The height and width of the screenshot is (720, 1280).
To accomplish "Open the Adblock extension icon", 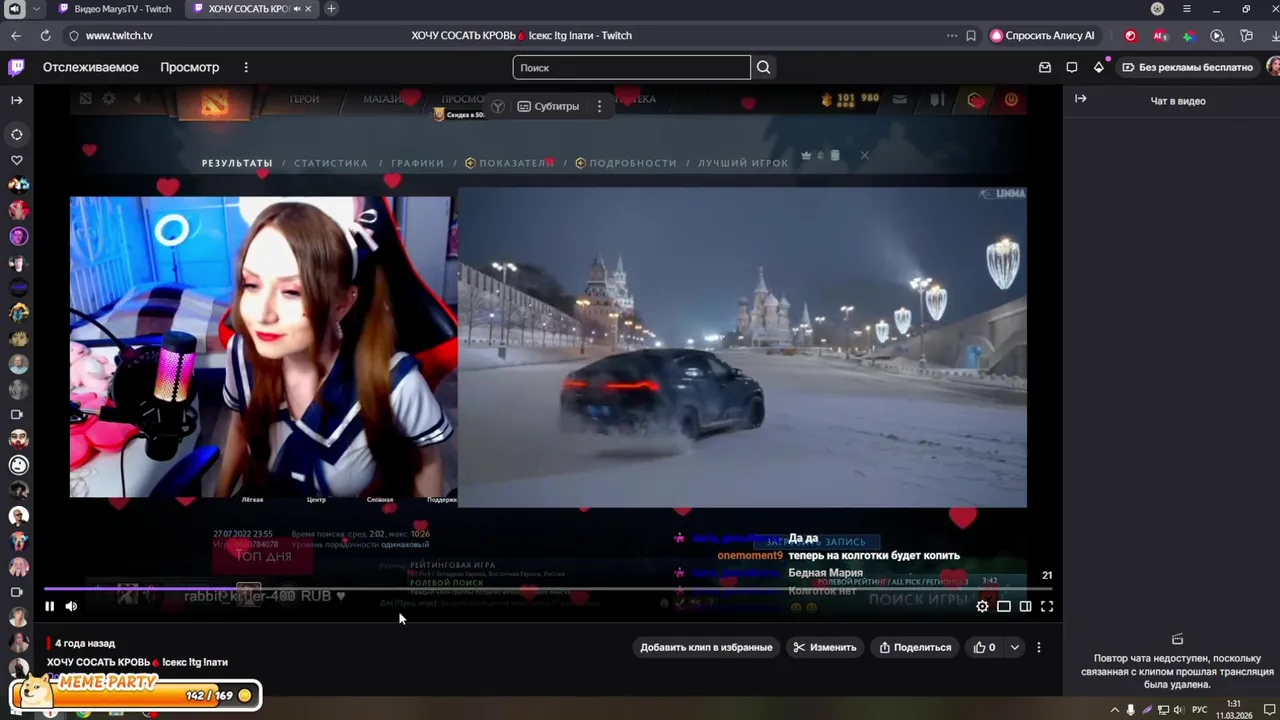I will pyautogui.click(x=1160, y=36).
